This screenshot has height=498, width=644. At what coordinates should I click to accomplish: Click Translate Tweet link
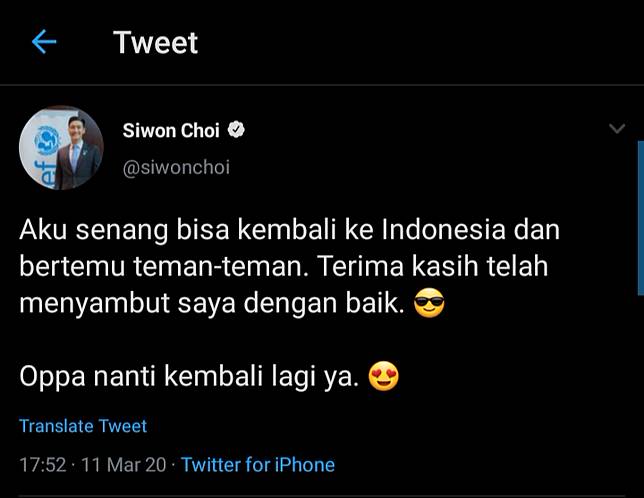tap(83, 426)
